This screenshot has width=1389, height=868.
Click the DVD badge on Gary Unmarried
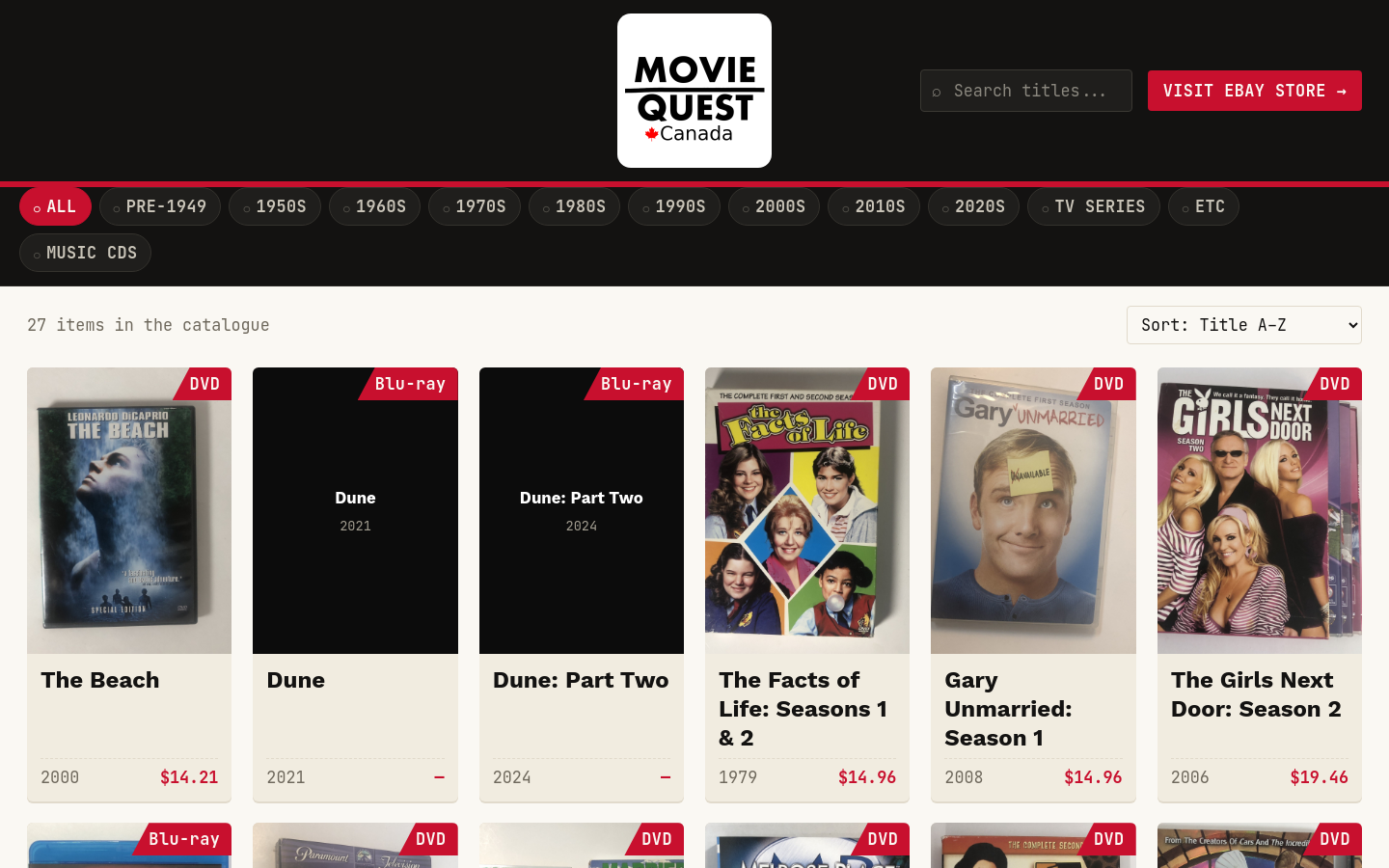pyautogui.click(x=1108, y=384)
